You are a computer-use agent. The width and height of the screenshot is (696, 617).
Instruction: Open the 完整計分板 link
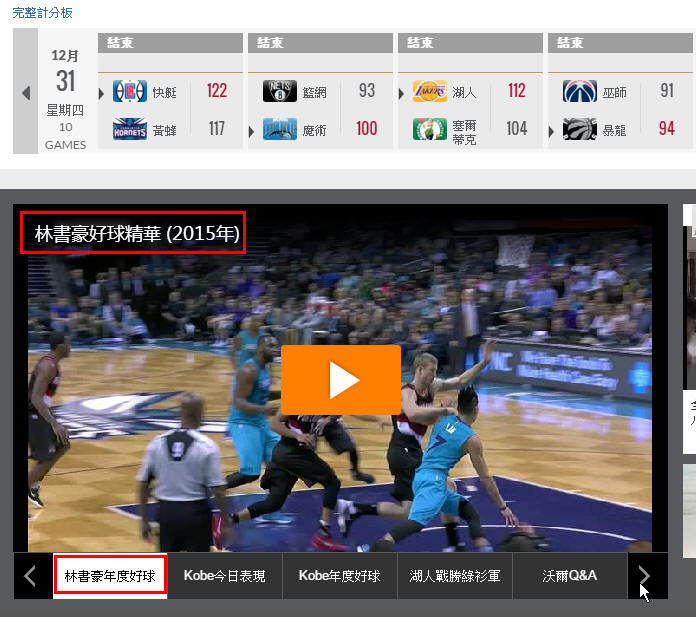coord(42,13)
